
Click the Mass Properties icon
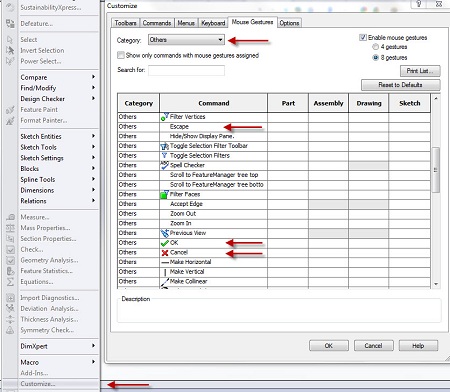point(10,228)
